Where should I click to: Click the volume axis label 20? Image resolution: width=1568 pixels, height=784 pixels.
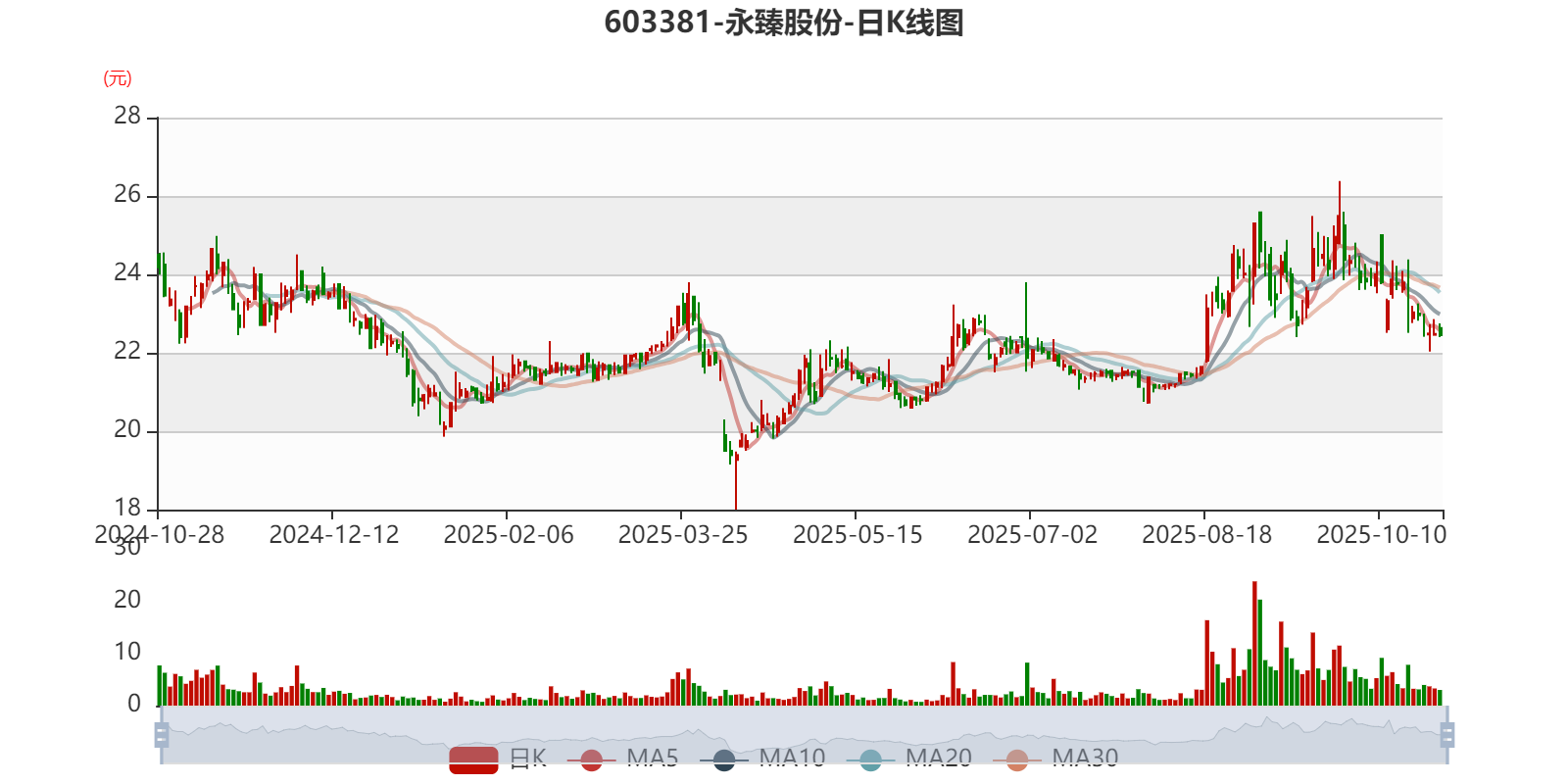tap(127, 600)
